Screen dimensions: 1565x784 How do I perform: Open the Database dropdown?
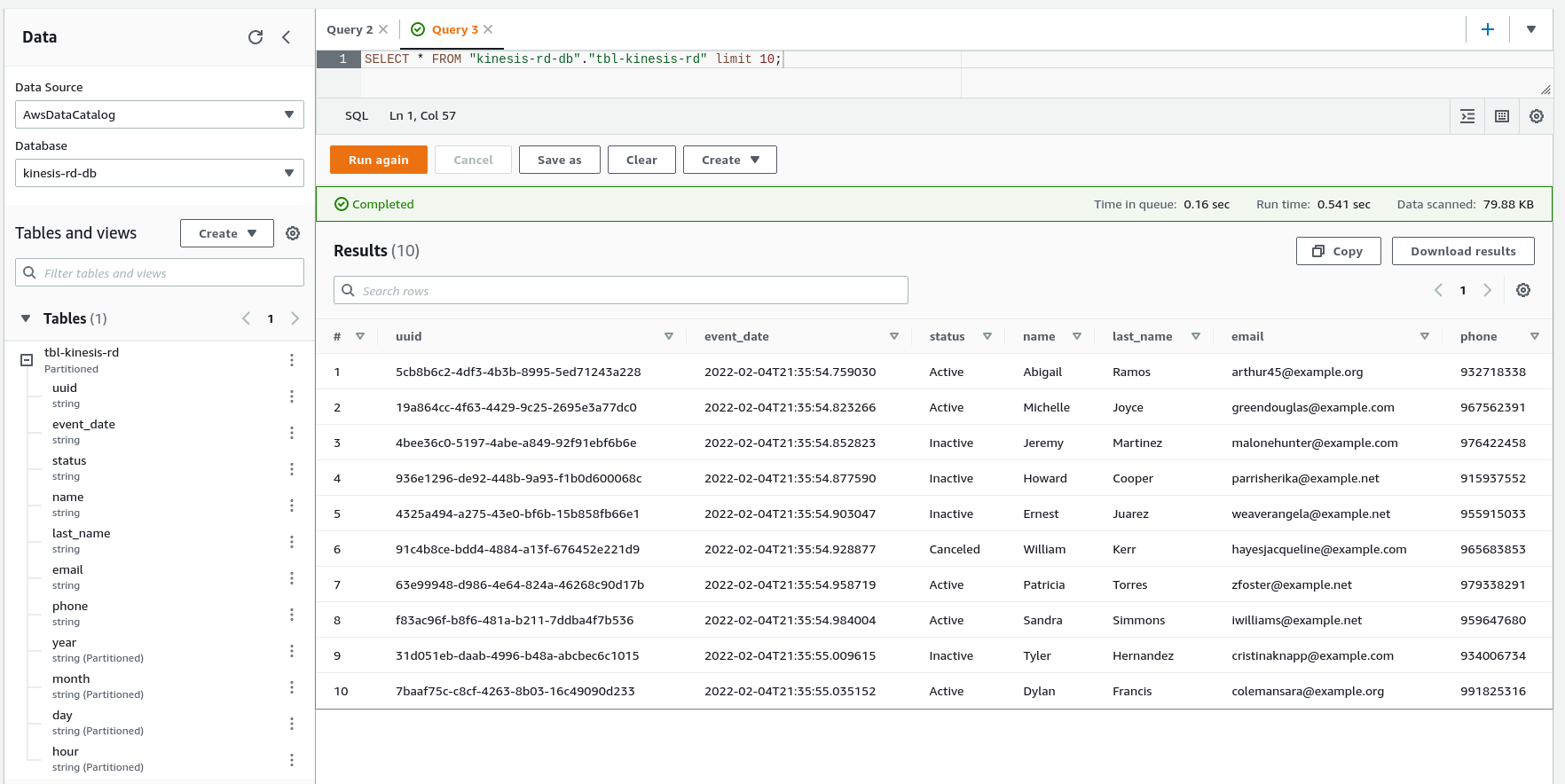[x=160, y=173]
